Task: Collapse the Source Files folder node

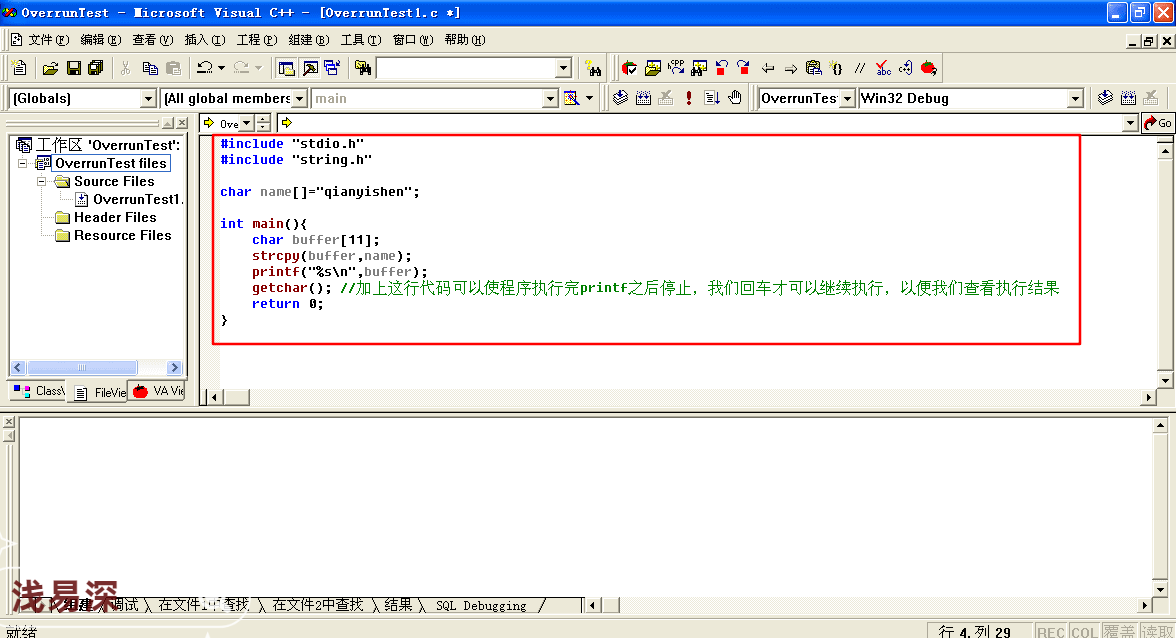Action: pyautogui.click(x=41, y=181)
